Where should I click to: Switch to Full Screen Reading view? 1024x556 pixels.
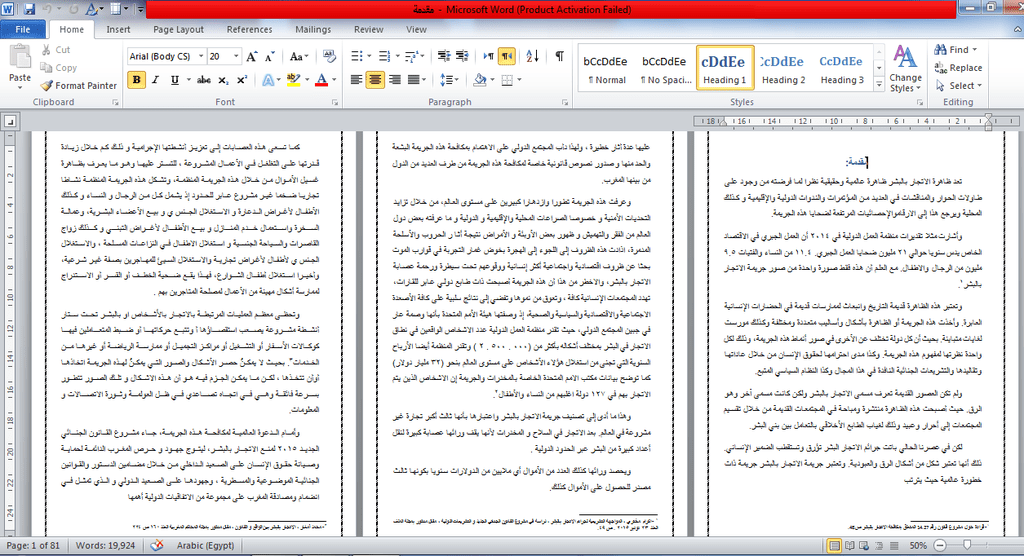(850, 546)
